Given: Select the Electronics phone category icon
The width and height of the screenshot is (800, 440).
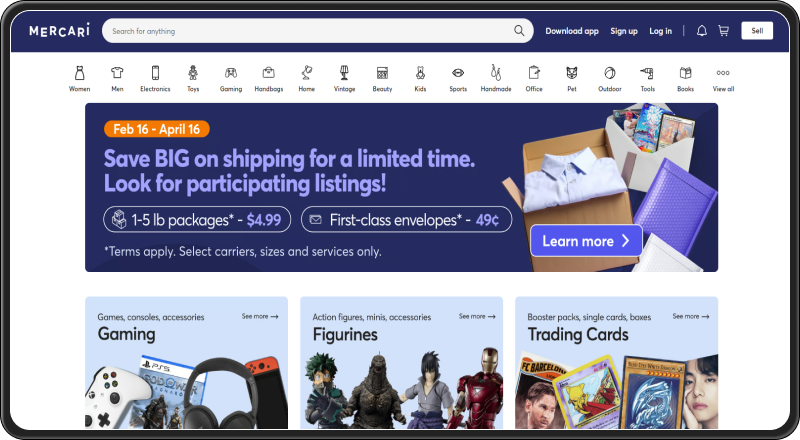Looking at the screenshot, I should click(x=155, y=73).
